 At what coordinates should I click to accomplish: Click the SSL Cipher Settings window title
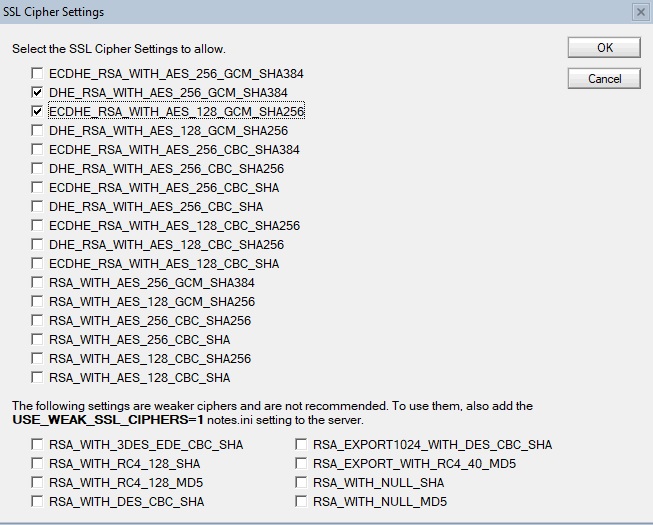click(53, 12)
